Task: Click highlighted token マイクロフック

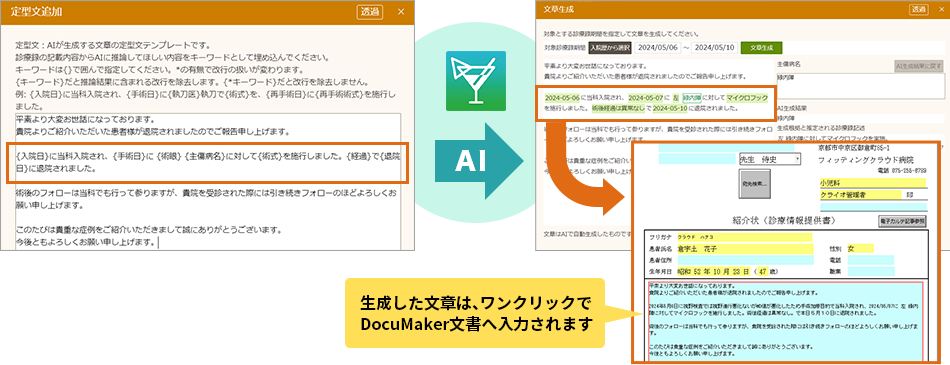Action: (x=748, y=98)
